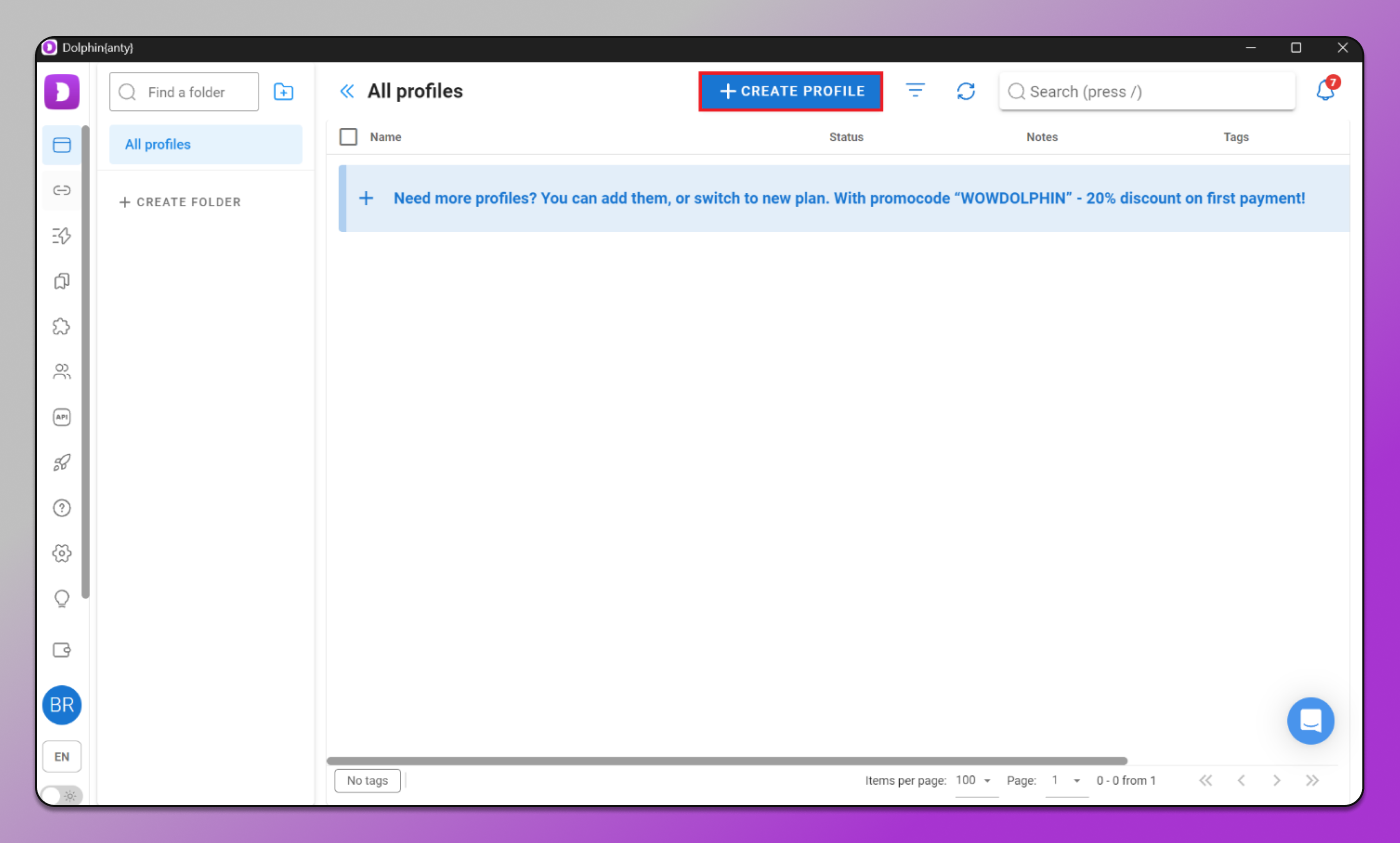The image size is (1400, 843).
Task: Open the Items per page dropdown
Action: (x=976, y=780)
